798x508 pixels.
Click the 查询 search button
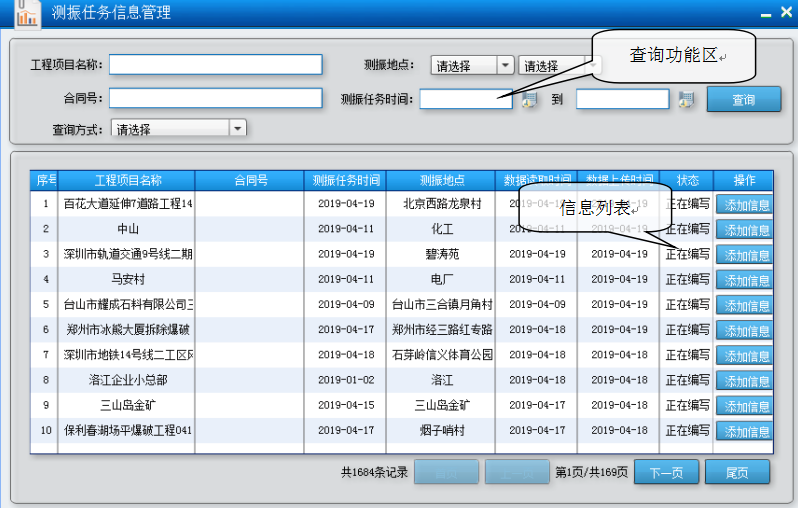[x=743, y=99]
